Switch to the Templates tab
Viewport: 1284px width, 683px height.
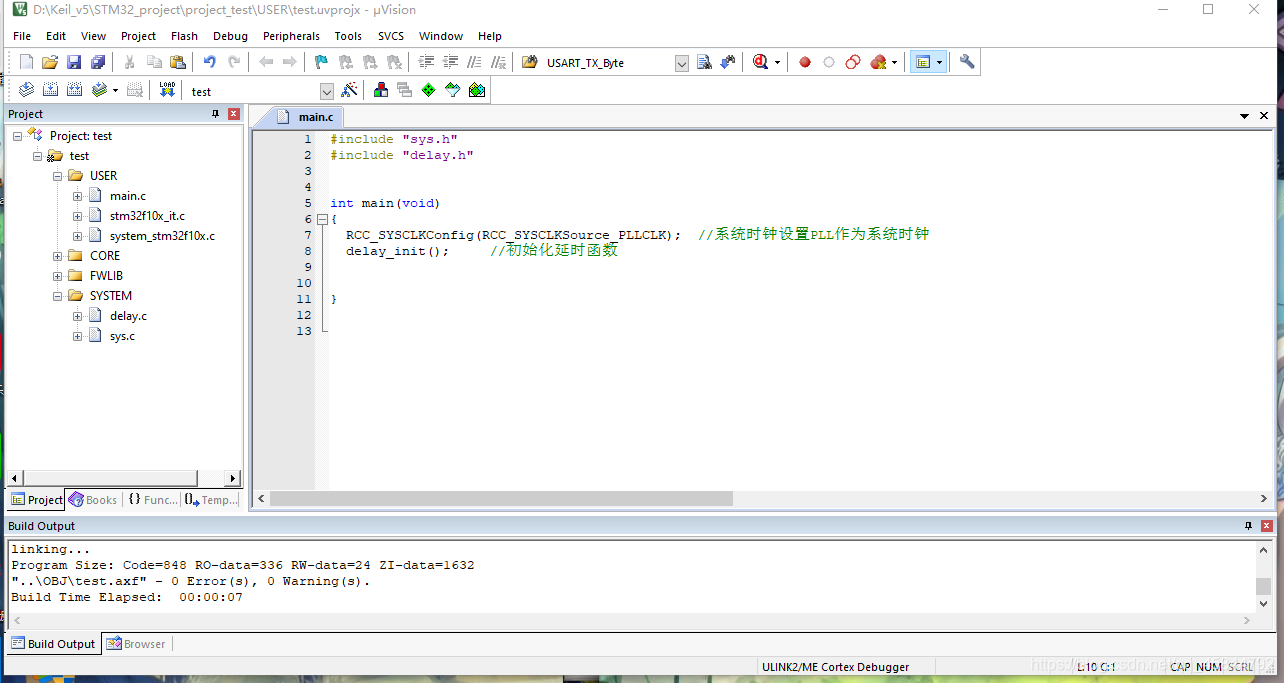pyautogui.click(x=211, y=500)
